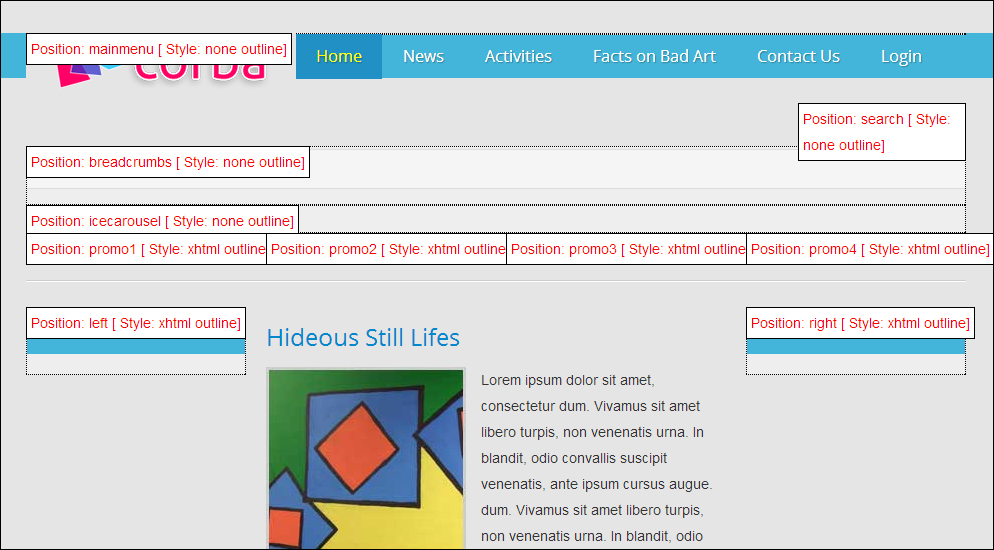Select the Position: mainmenu label
This screenshot has height=550, width=994.
(159, 49)
